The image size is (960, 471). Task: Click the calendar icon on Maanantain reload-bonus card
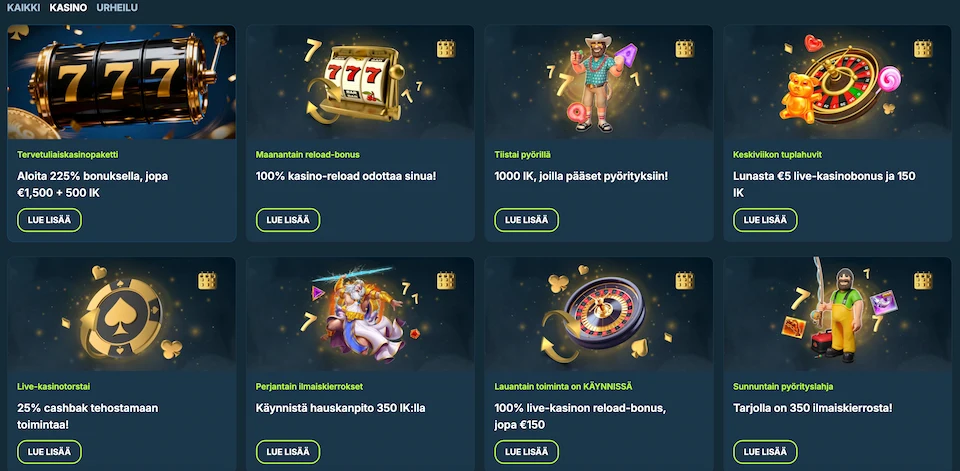(446, 48)
